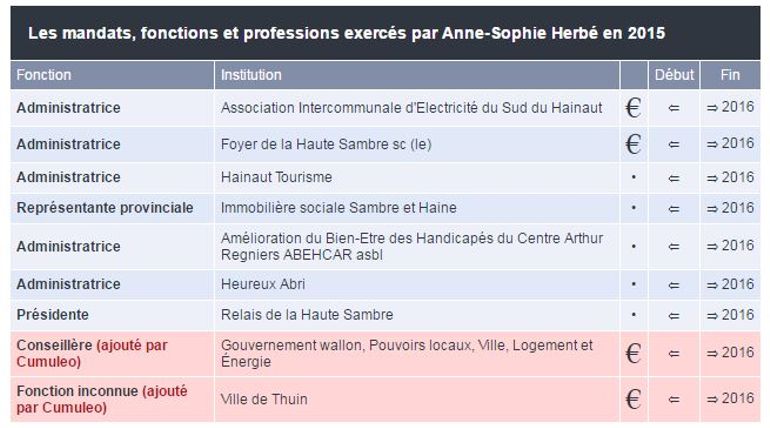Click start arrow in Hainaut Tourisme row
770x428 pixels.
coord(674,177)
